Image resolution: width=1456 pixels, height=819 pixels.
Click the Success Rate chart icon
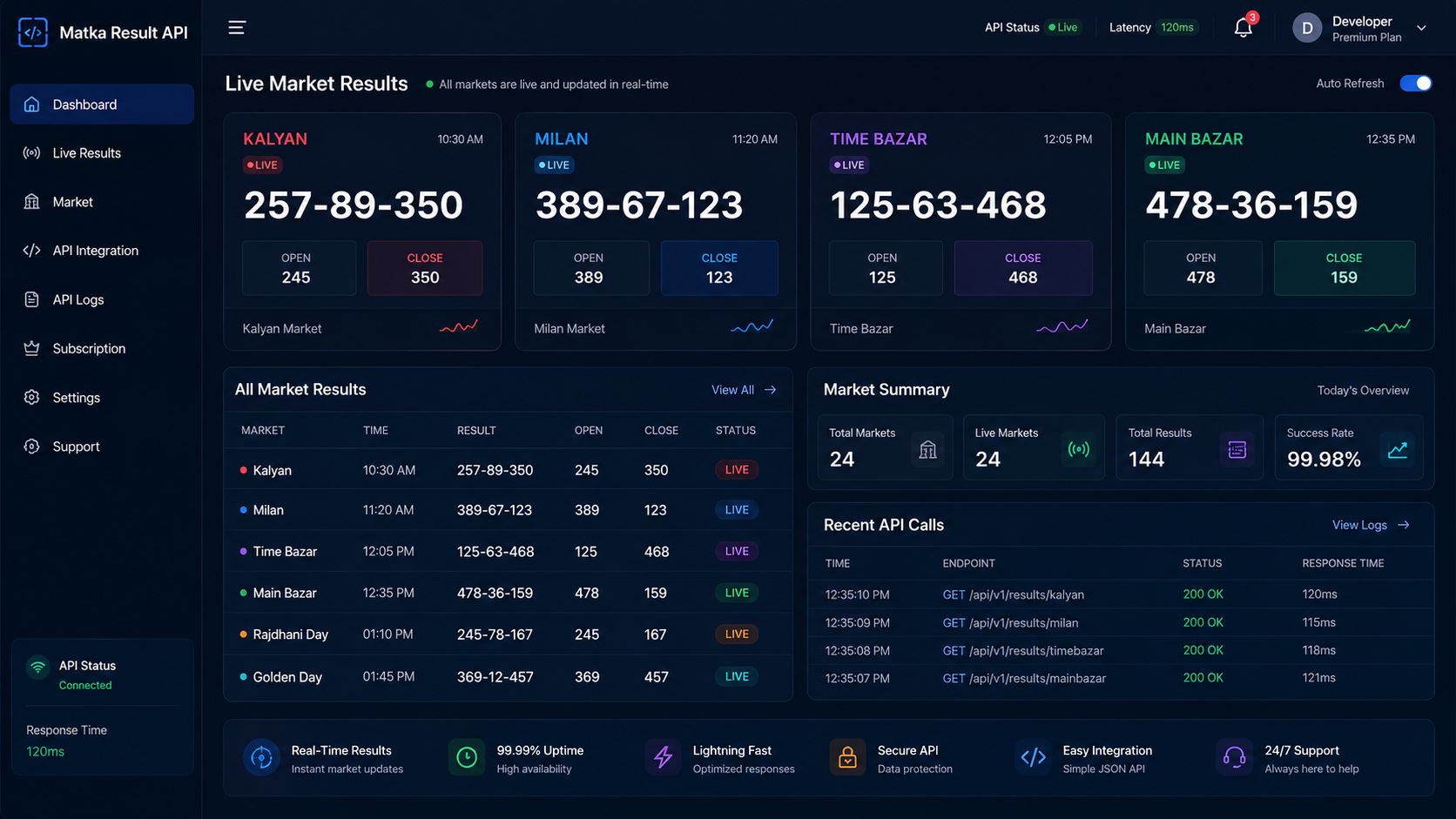tap(1397, 449)
